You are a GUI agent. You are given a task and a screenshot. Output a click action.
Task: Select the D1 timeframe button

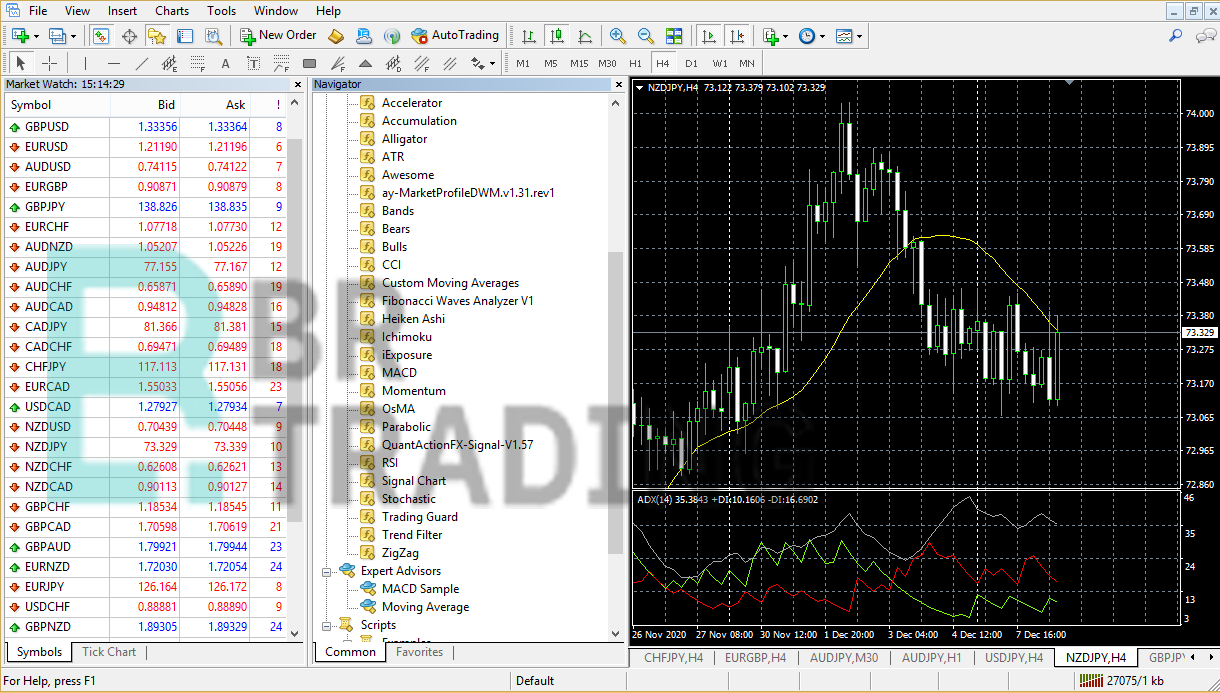pos(691,64)
